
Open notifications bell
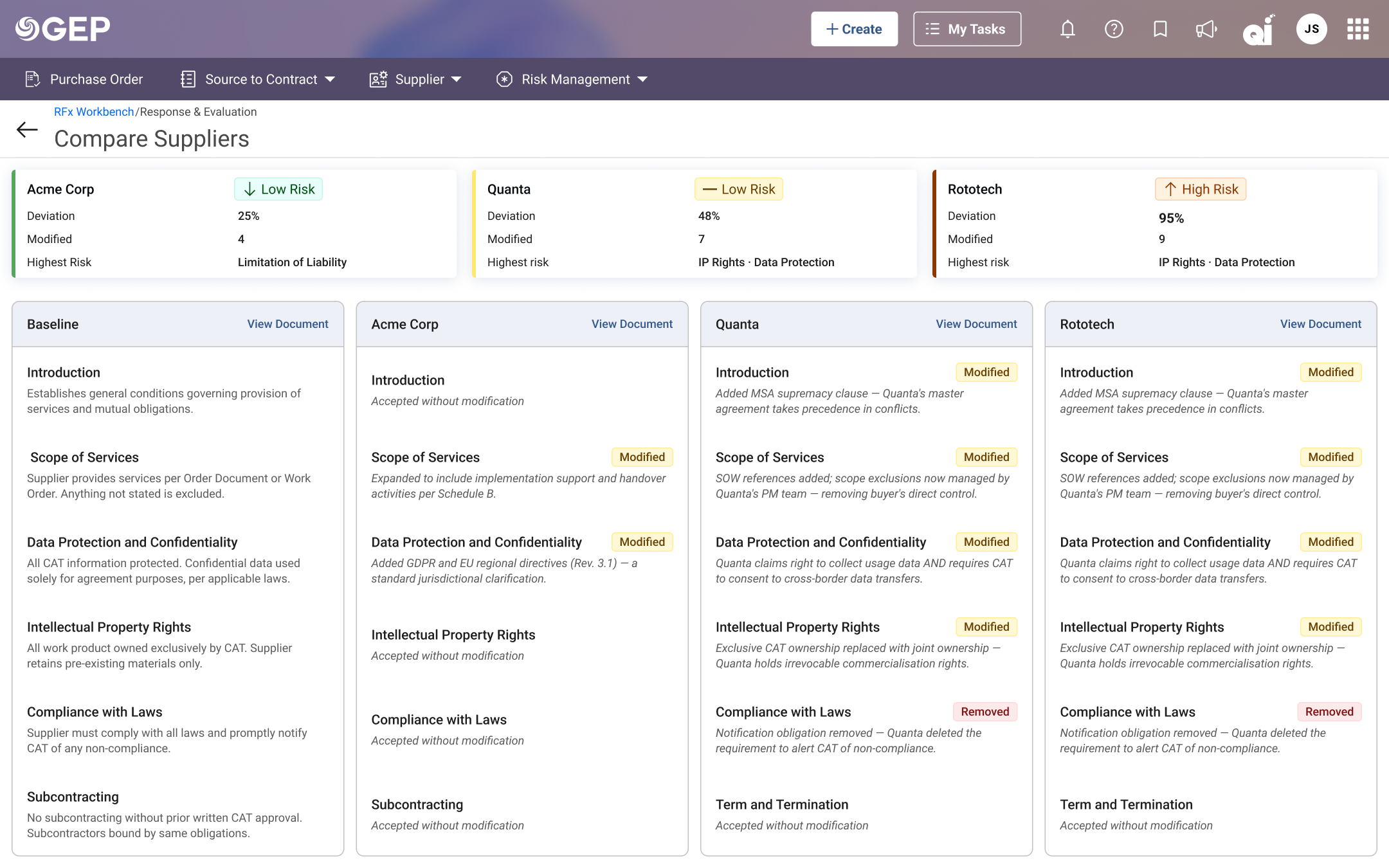click(x=1067, y=29)
